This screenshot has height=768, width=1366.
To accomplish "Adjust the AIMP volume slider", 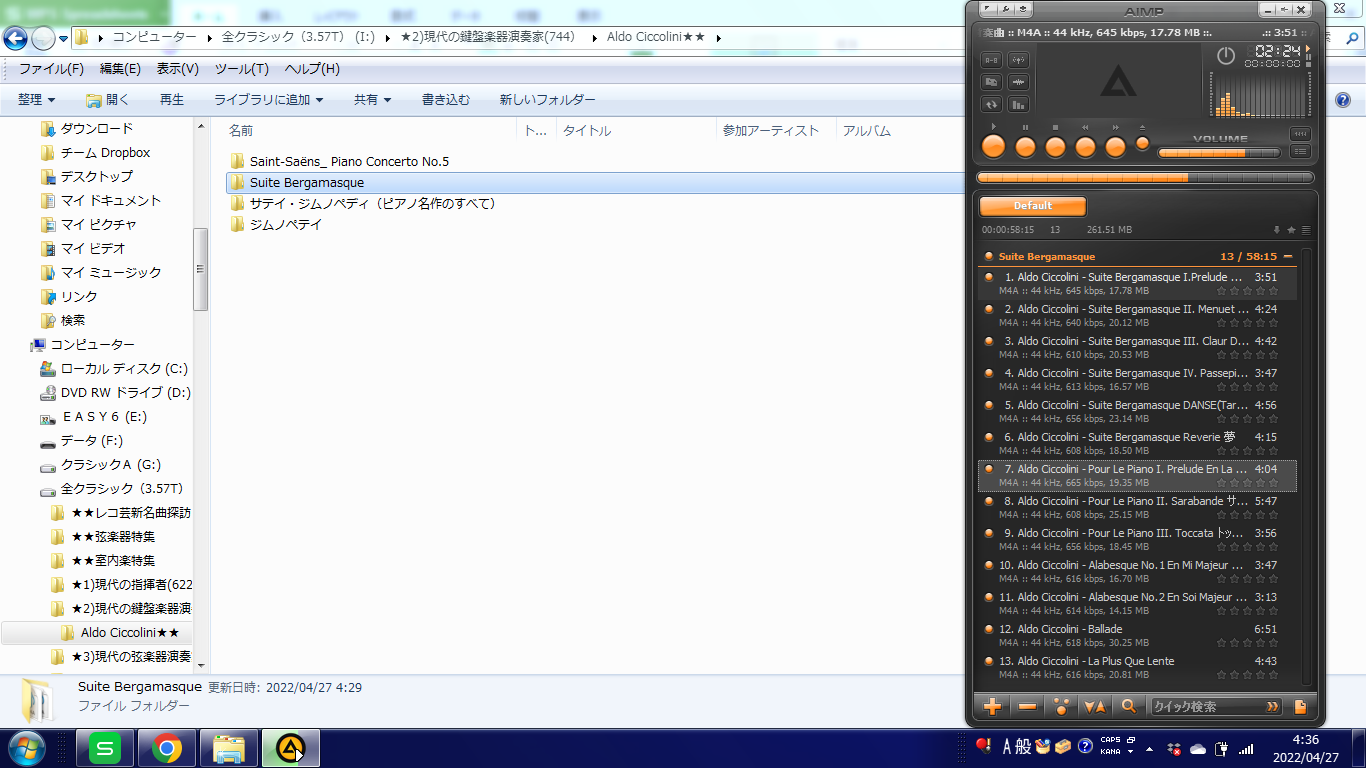I will click(x=1220, y=153).
